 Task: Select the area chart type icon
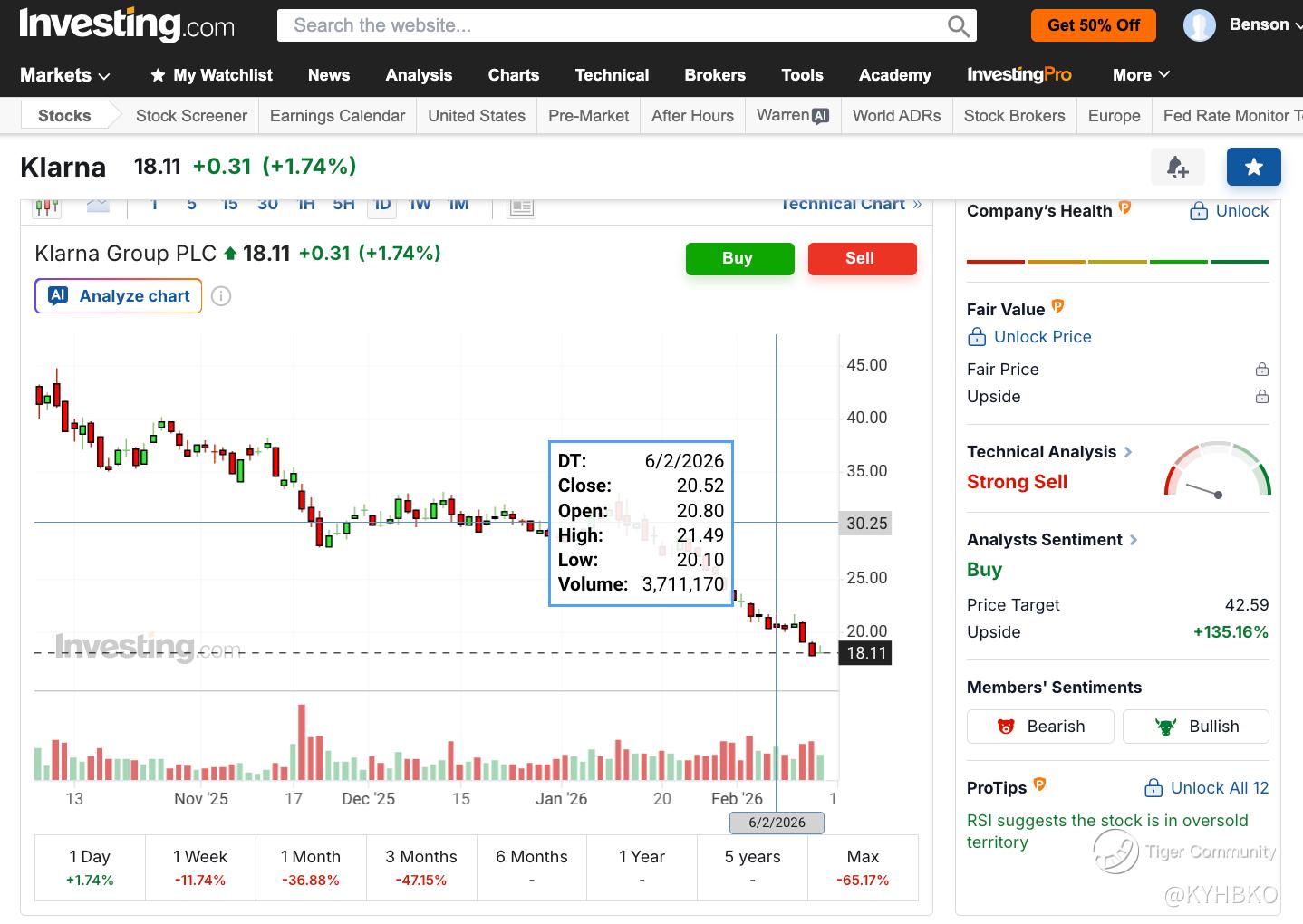(x=98, y=206)
